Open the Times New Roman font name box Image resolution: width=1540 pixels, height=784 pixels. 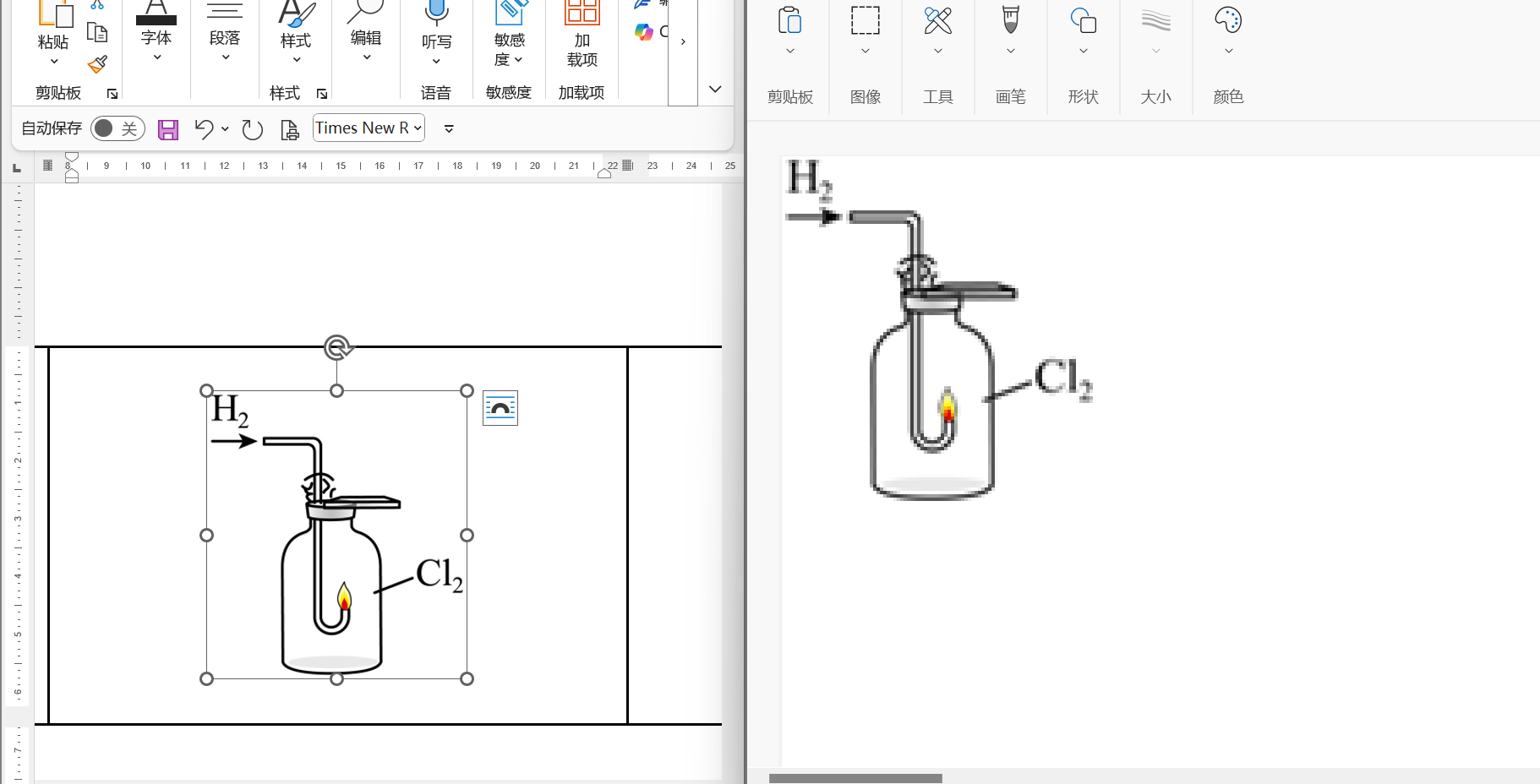(369, 128)
